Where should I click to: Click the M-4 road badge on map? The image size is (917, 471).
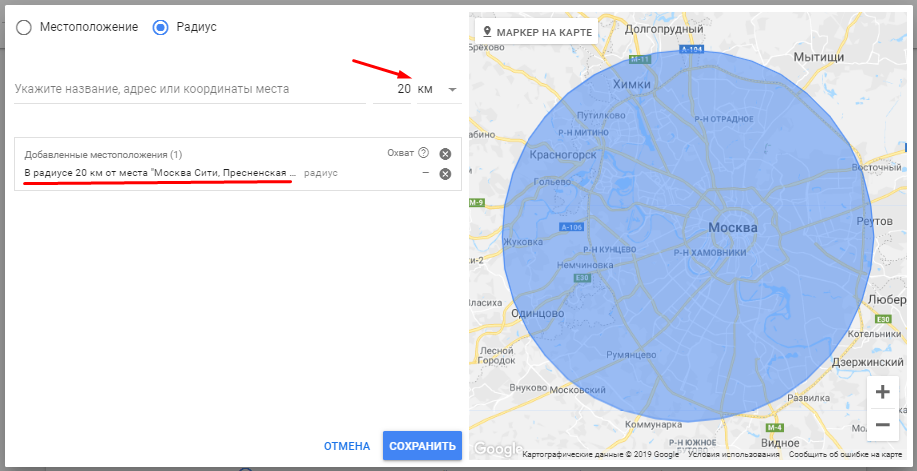pos(775,428)
